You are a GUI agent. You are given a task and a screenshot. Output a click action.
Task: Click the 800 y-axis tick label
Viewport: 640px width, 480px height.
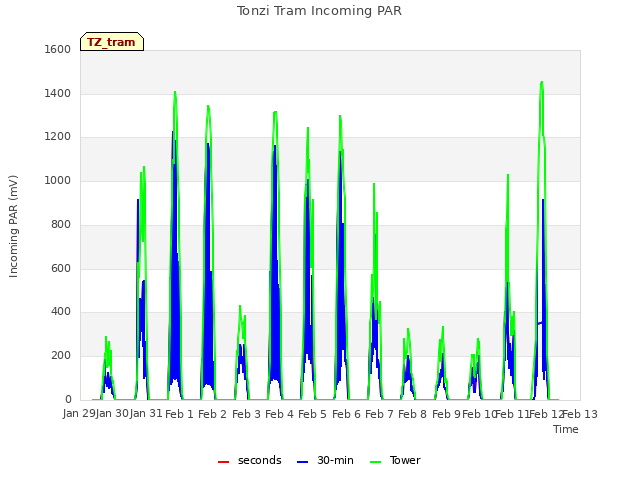(61, 224)
